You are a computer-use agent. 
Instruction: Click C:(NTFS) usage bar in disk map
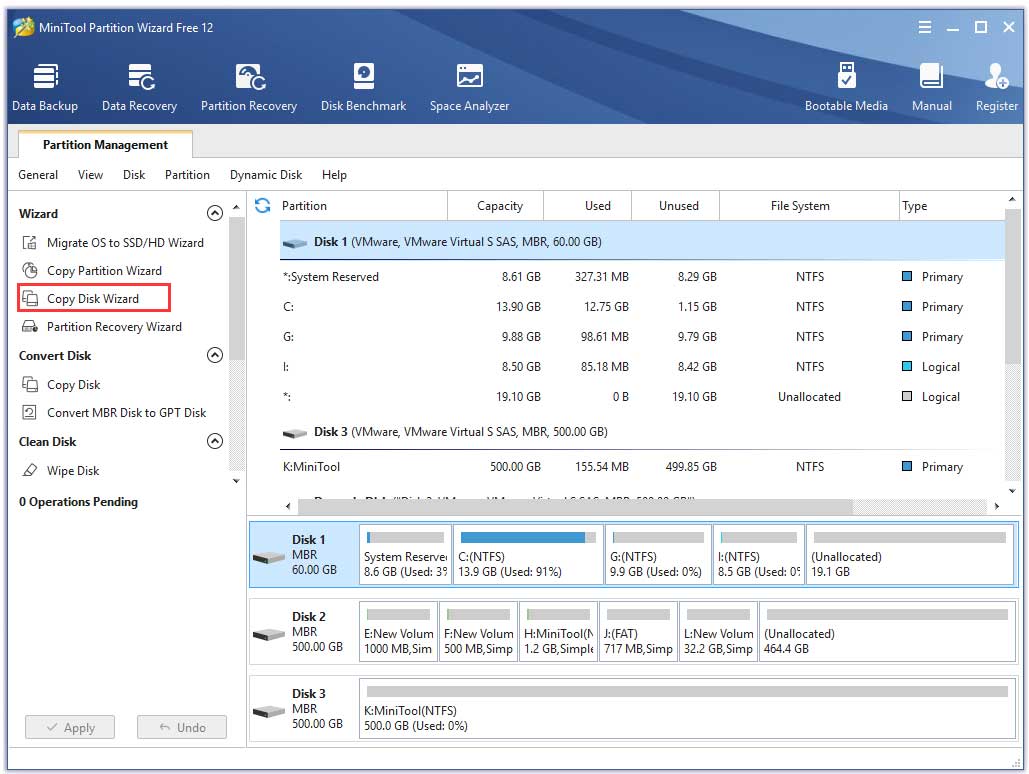click(x=528, y=537)
